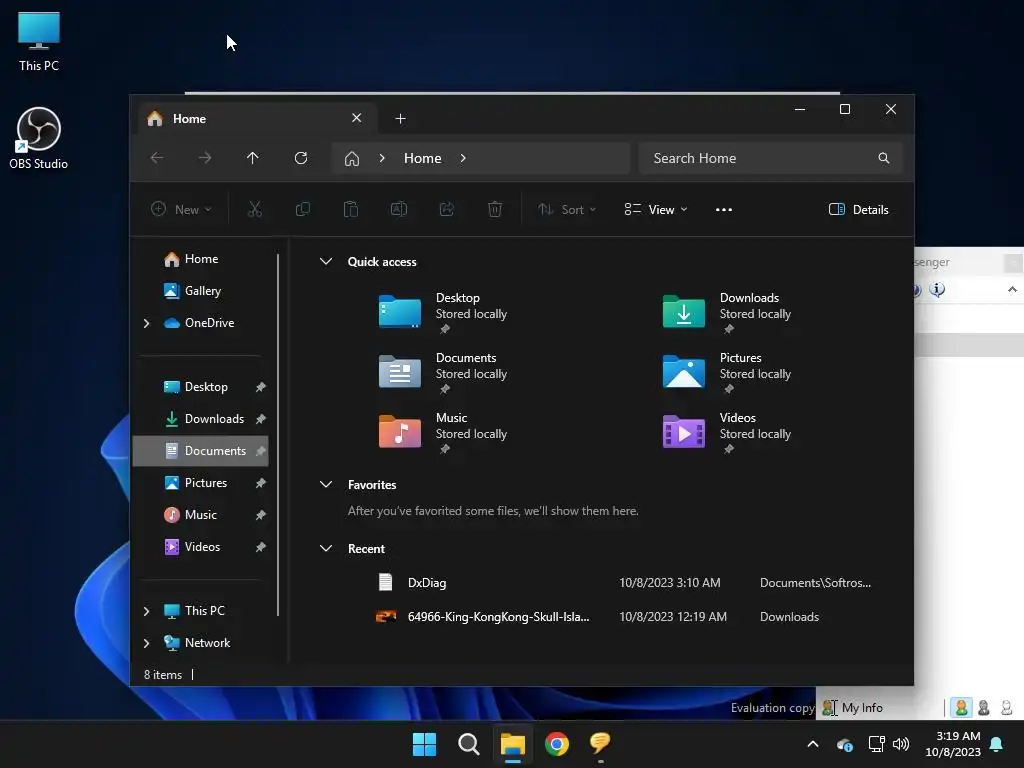The width and height of the screenshot is (1024, 768).
Task: Open the Windows Start menu
Action: [424, 744]
